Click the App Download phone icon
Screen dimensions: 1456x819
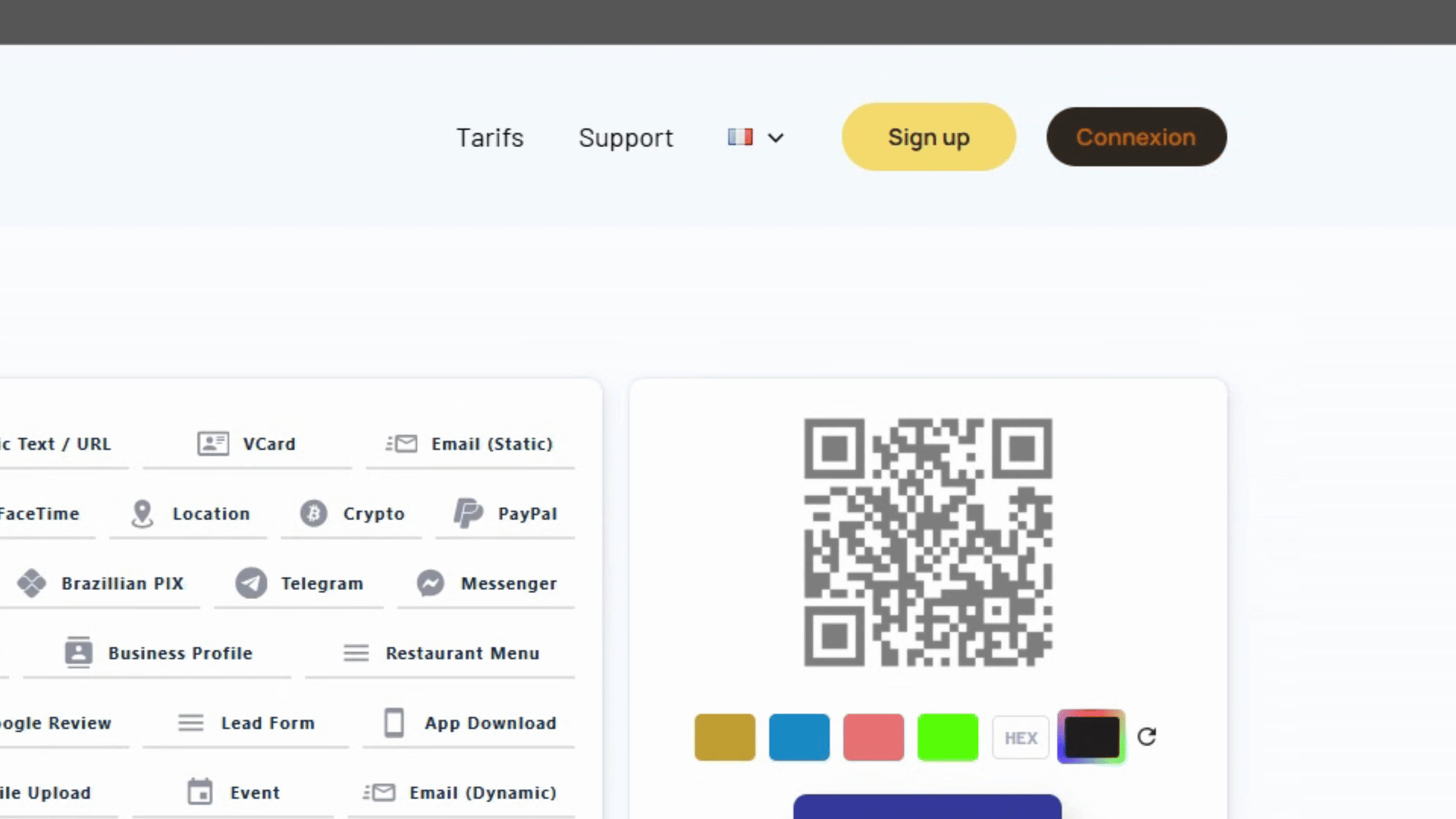[394, 723]
